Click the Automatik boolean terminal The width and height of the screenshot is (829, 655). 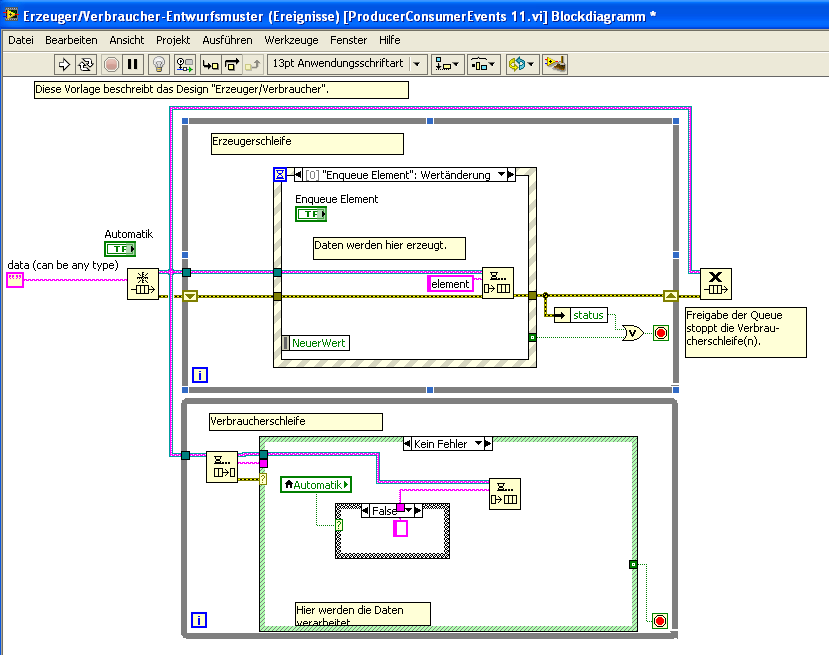[x=120, y=248]
